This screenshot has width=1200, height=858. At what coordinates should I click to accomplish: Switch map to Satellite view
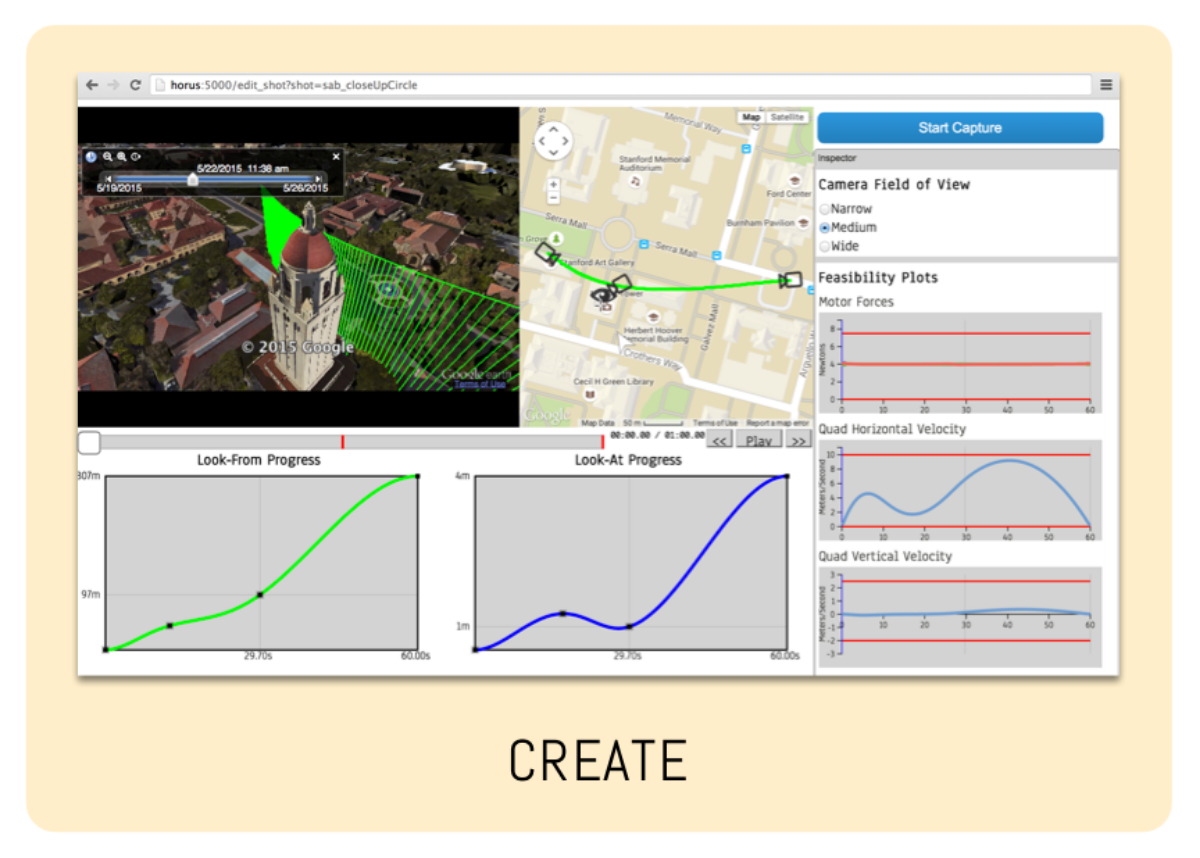[787, 118]
